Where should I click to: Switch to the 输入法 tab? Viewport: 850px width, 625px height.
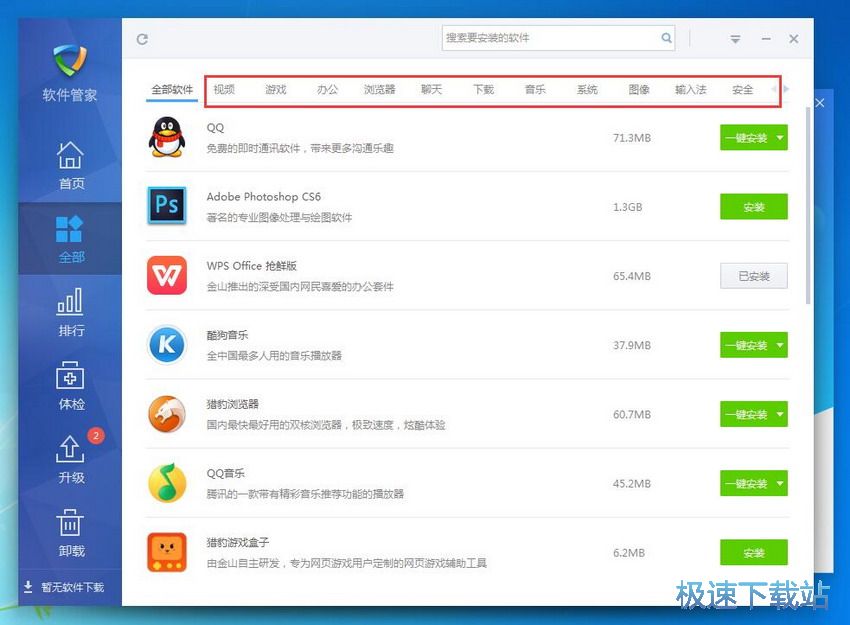point(691,90)
